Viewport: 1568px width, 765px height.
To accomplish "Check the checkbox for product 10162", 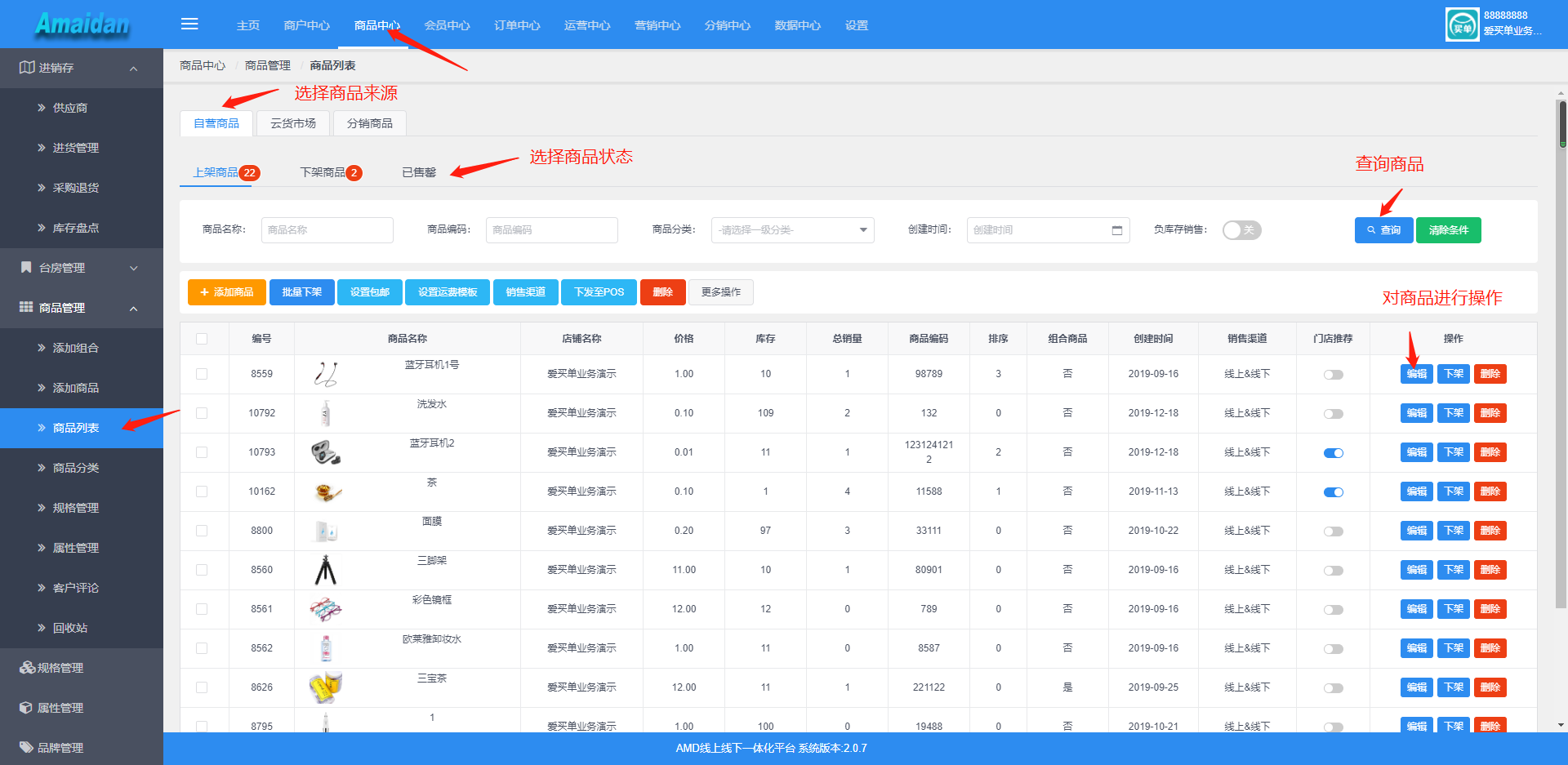I will [202, 491].
